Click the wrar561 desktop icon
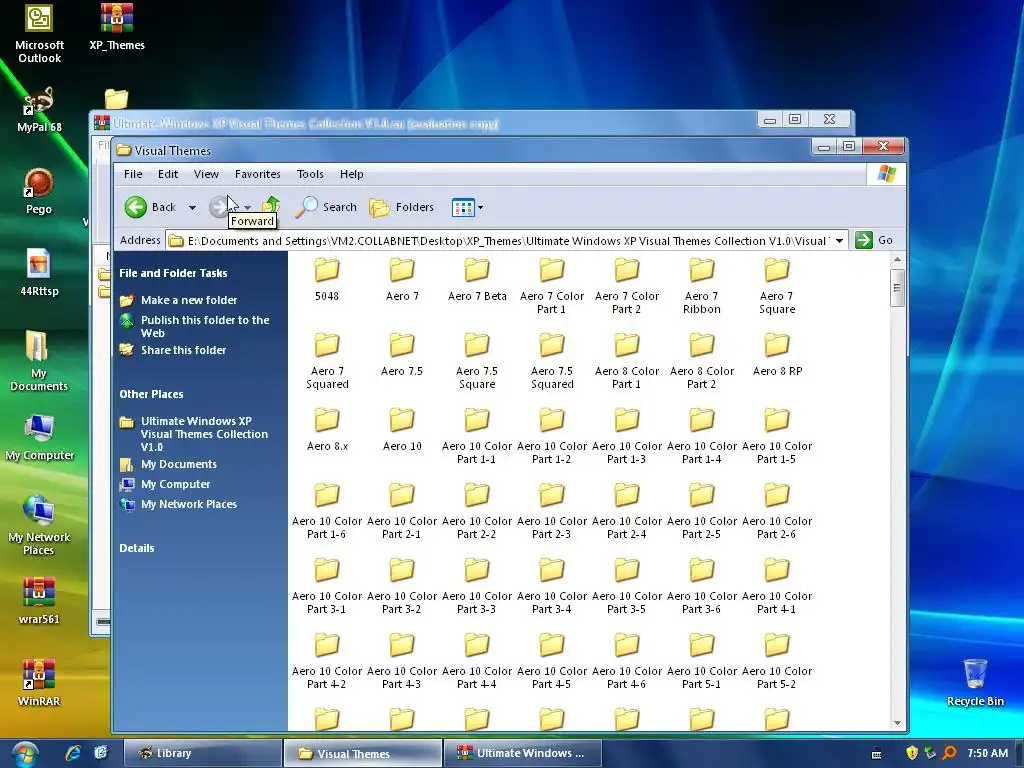1024x768 pixels. pos(39,601)
